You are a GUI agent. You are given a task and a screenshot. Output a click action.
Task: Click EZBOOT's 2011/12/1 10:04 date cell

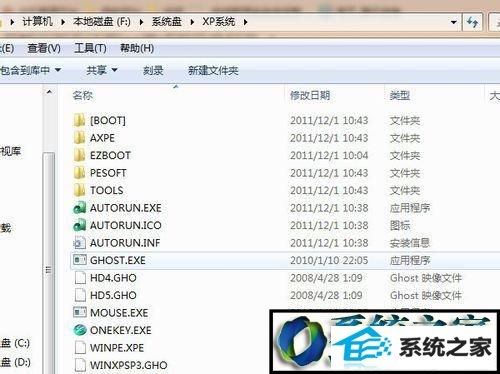329,155
